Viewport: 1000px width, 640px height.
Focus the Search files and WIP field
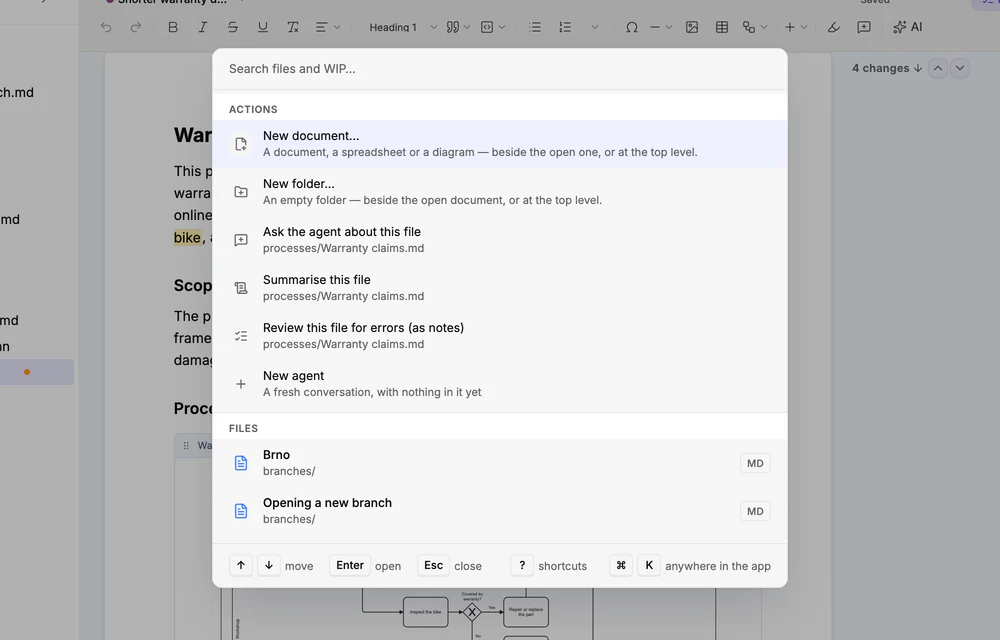(499, 69)
